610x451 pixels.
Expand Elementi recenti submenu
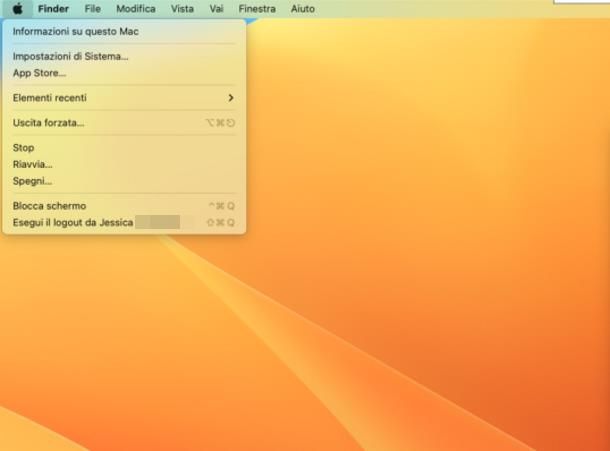[x=124, y=98]
